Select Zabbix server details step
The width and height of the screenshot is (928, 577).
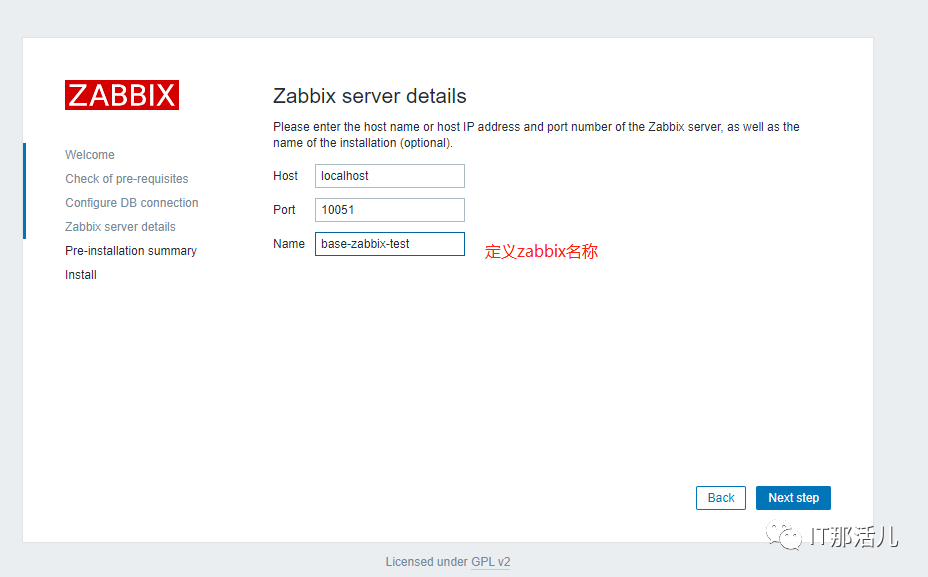[x=120, y=227]
